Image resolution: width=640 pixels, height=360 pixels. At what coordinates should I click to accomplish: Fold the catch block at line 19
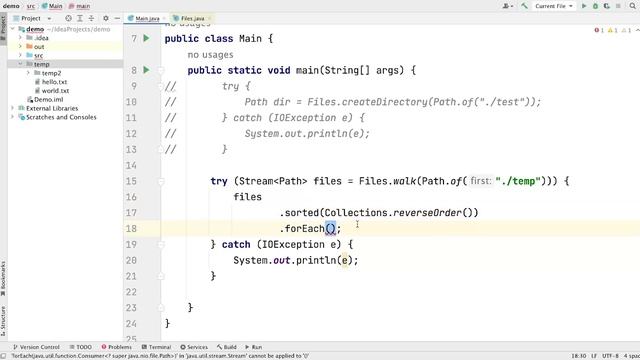161,245
